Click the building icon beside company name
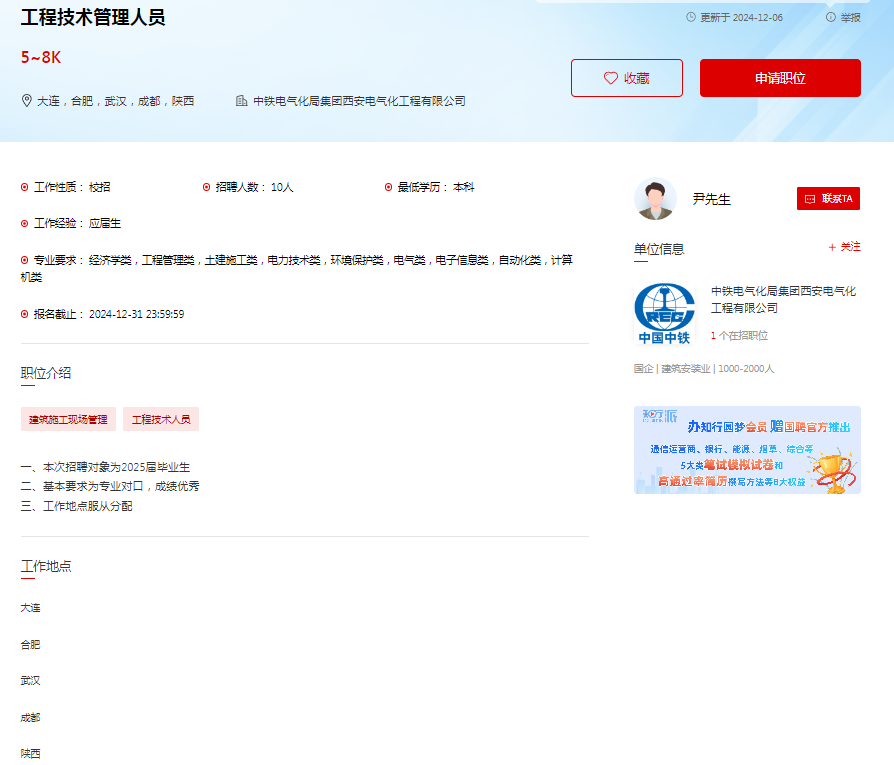The height and width of the screenshot is (765, 894). point(241,101)
